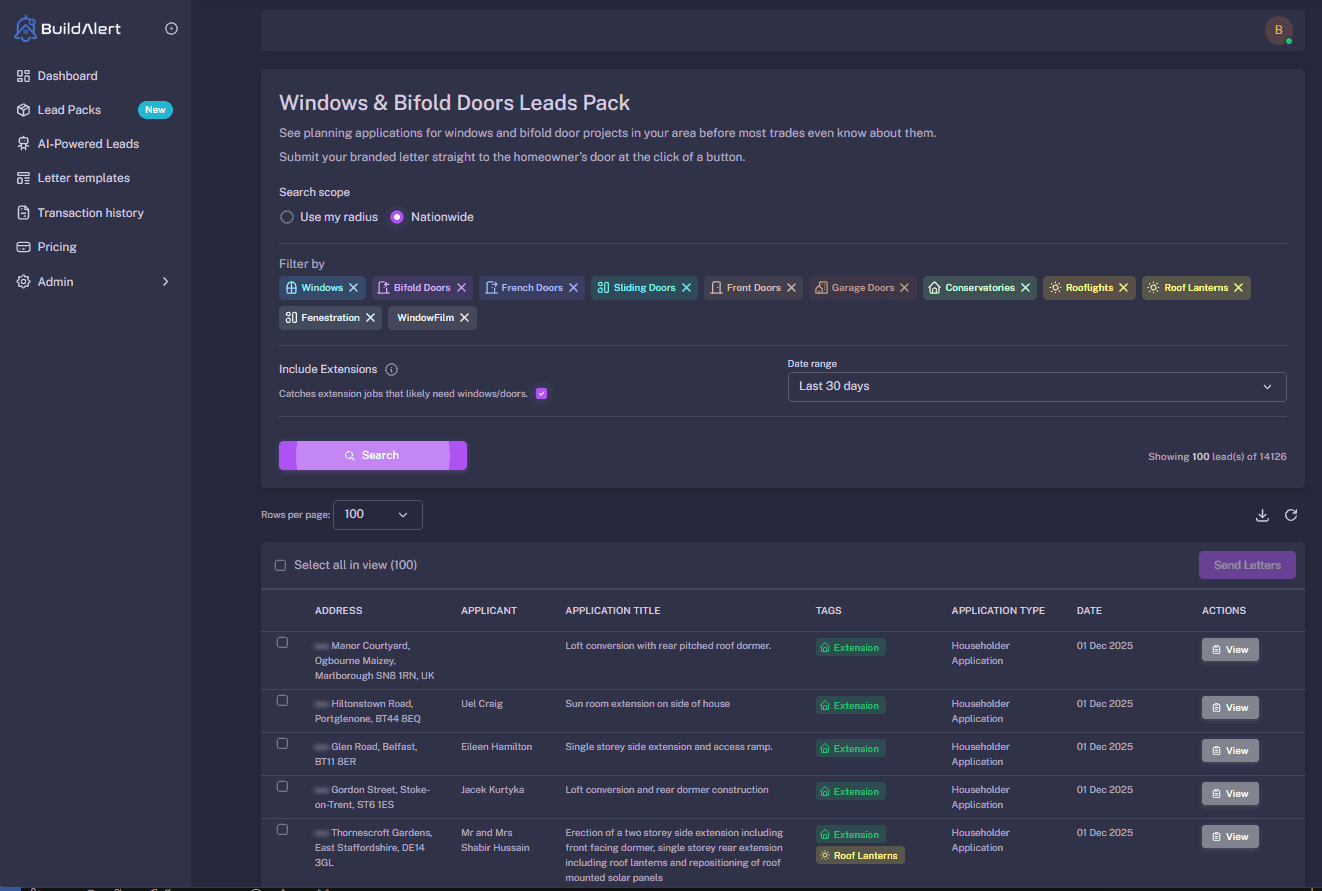Screen dimensions: 1322x891
Task: Remove the Bifold Doors filter tag
Action: (460, 287)
